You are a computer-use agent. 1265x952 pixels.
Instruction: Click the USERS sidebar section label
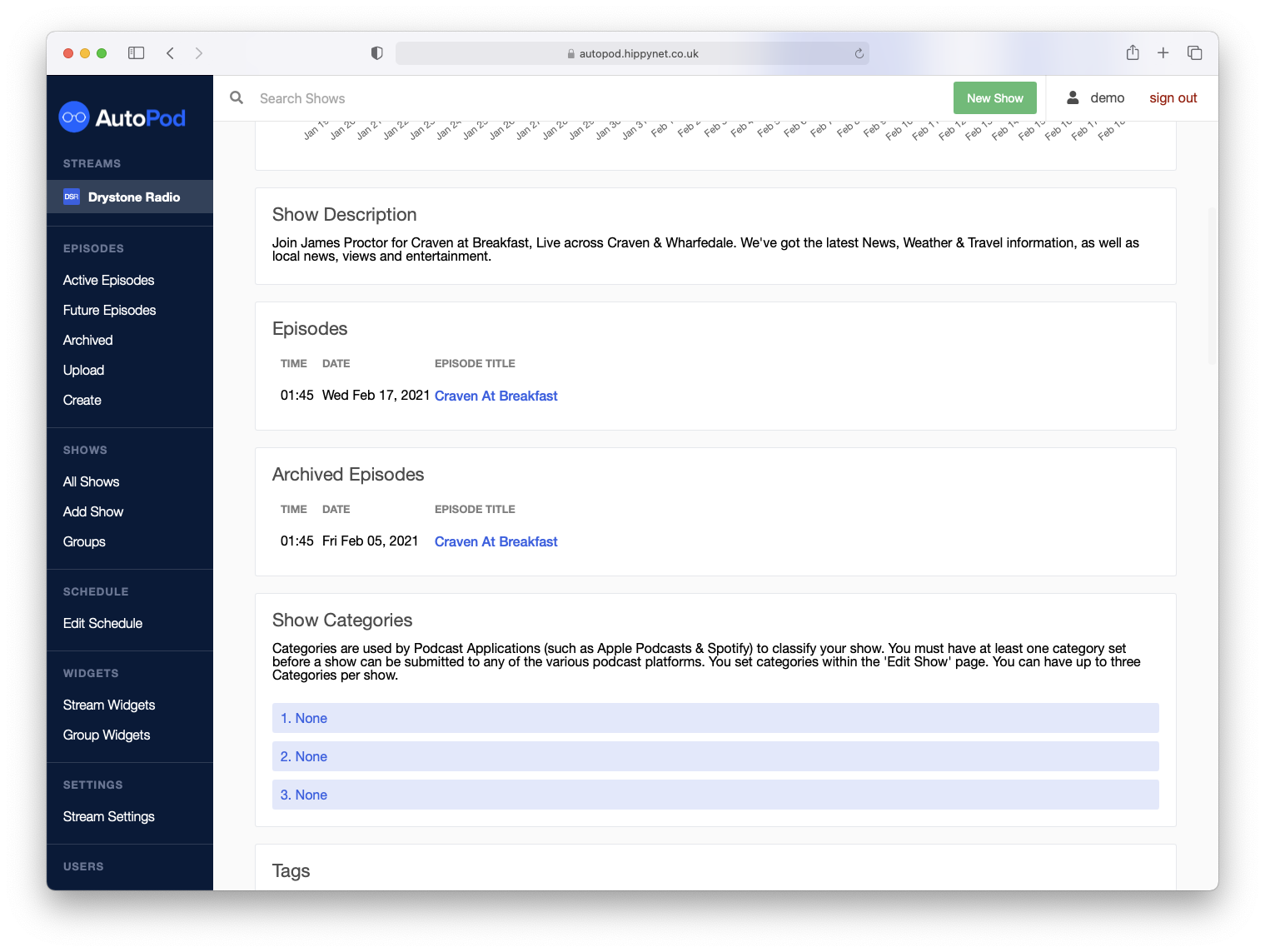(83, 866)
